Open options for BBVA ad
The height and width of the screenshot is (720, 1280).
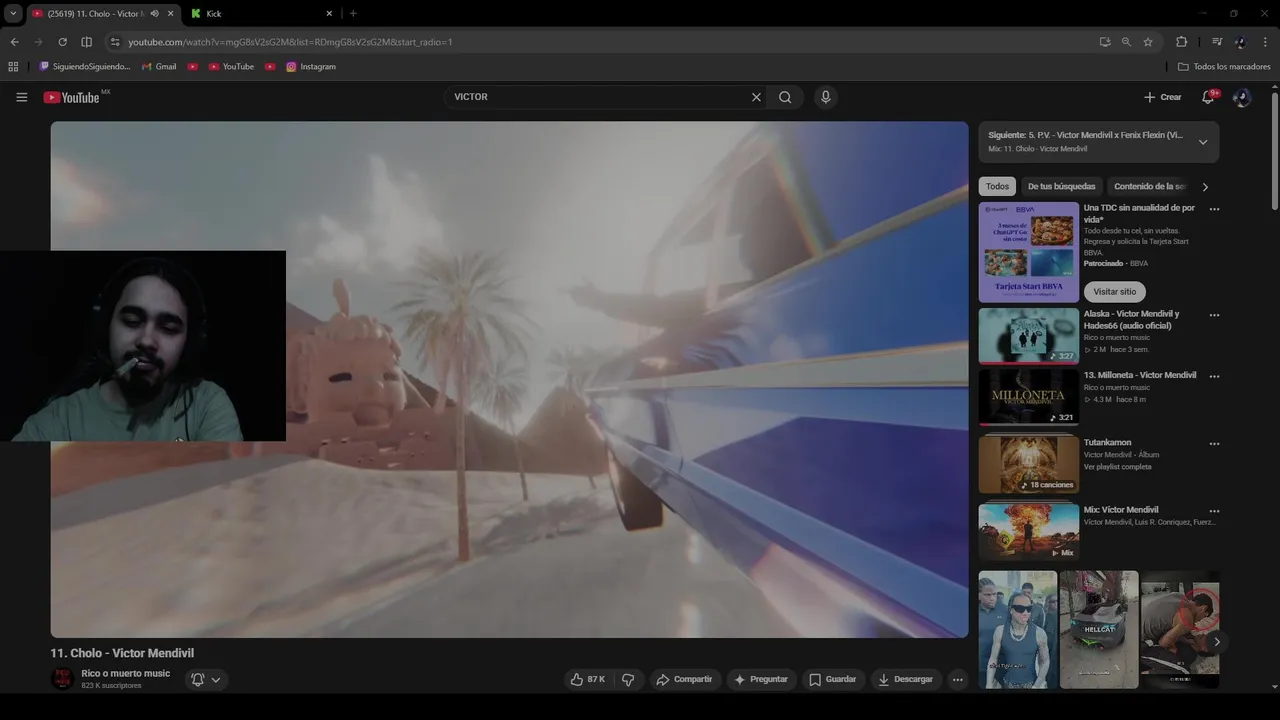point(1214,209)
